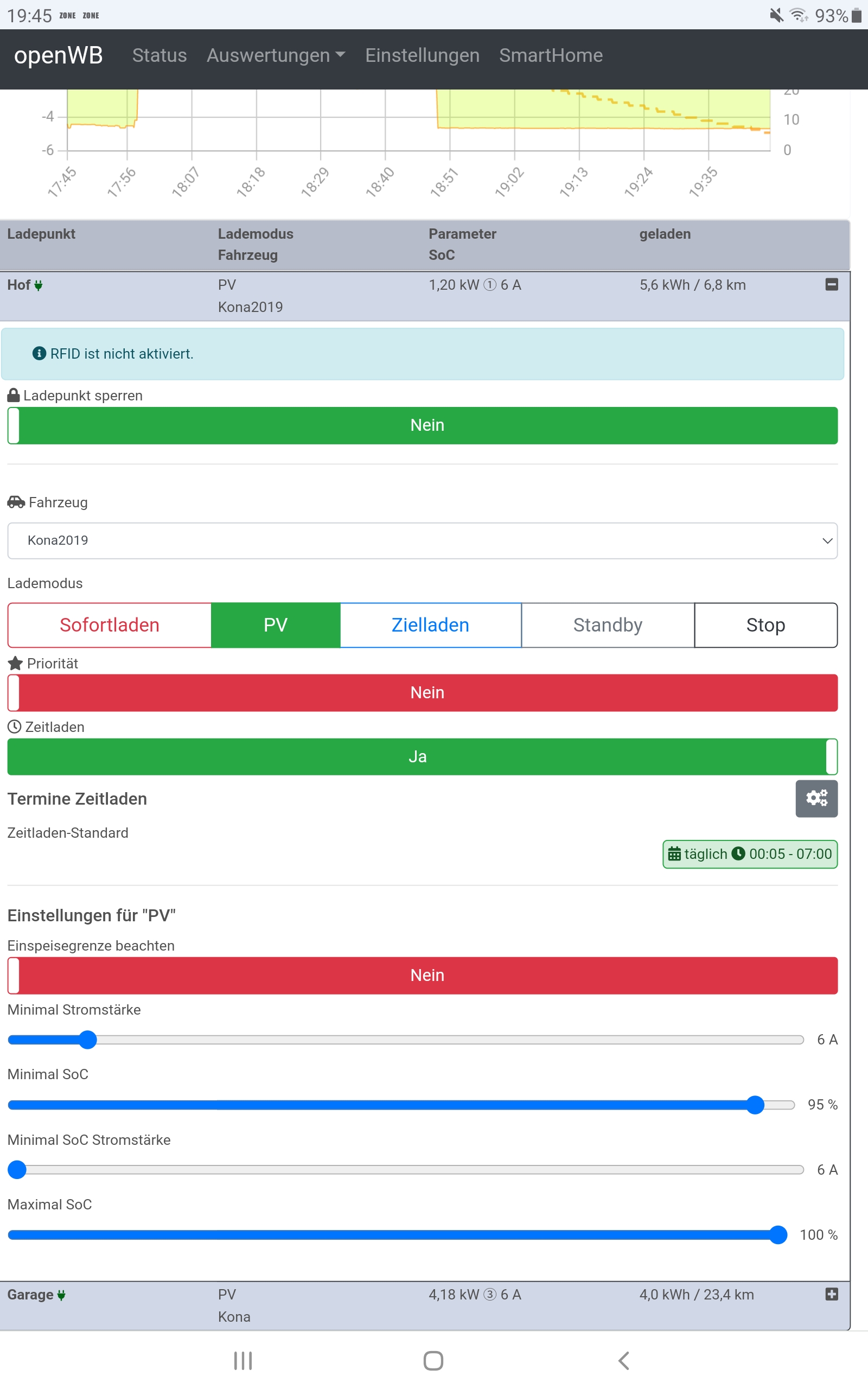The image size is (868, 1389).
Task: Open the Termine Zeitladen settings gear
Action: pos(816,798)
